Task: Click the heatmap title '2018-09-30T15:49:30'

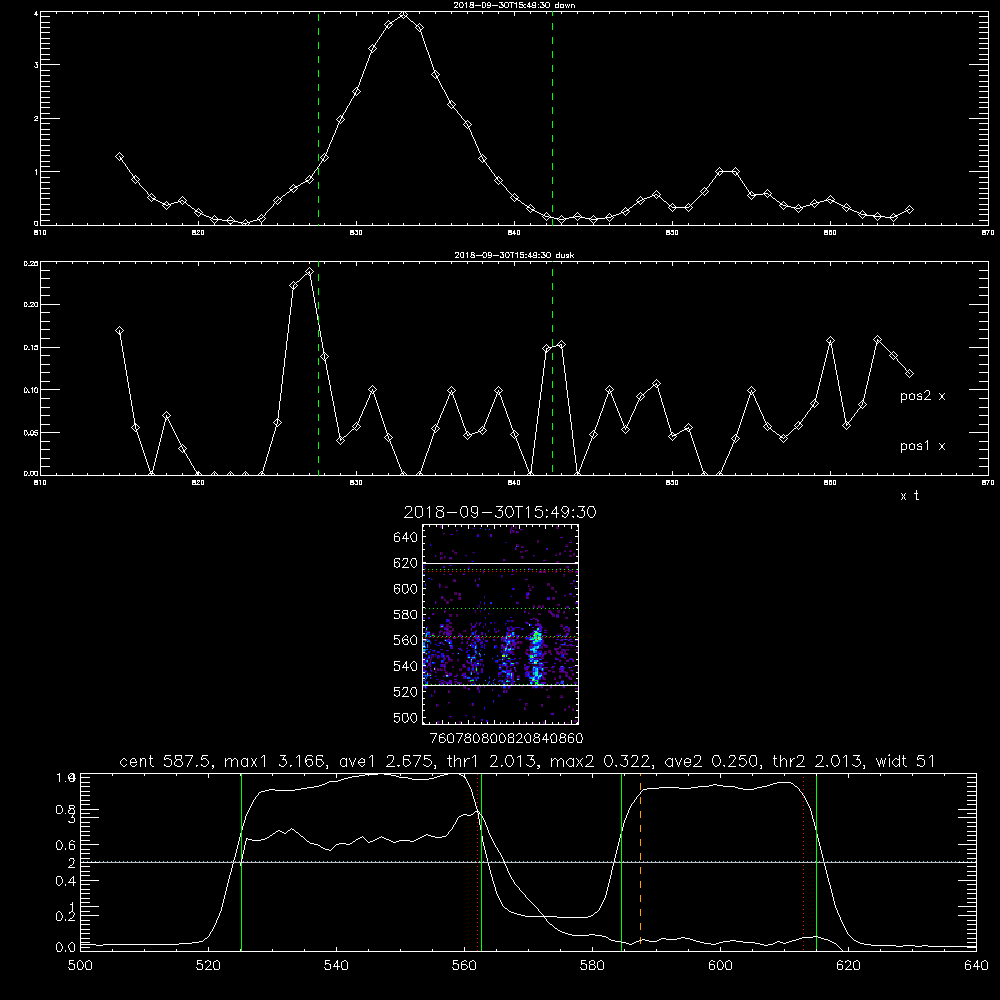Action: pyautogui.click(x=500, y=512)
